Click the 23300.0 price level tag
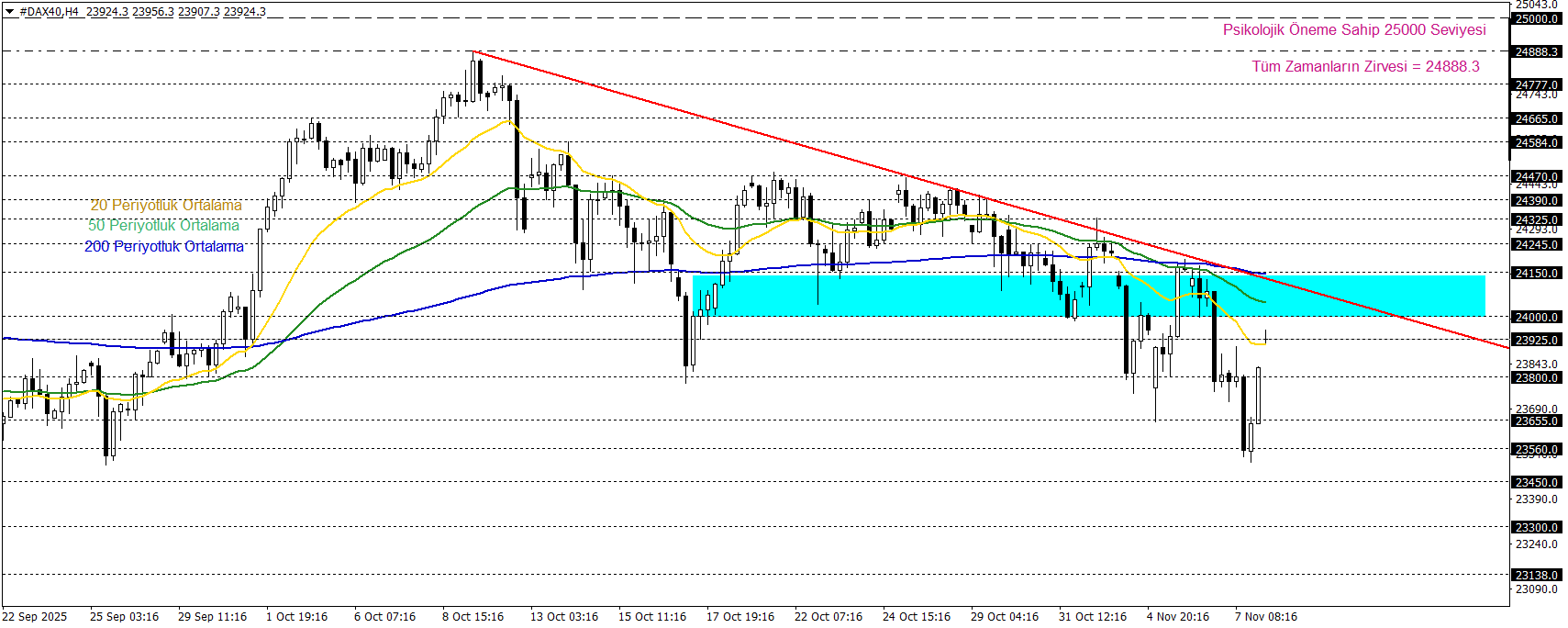The height and width of the screenshot is (628, 1568). [1537, 527]
